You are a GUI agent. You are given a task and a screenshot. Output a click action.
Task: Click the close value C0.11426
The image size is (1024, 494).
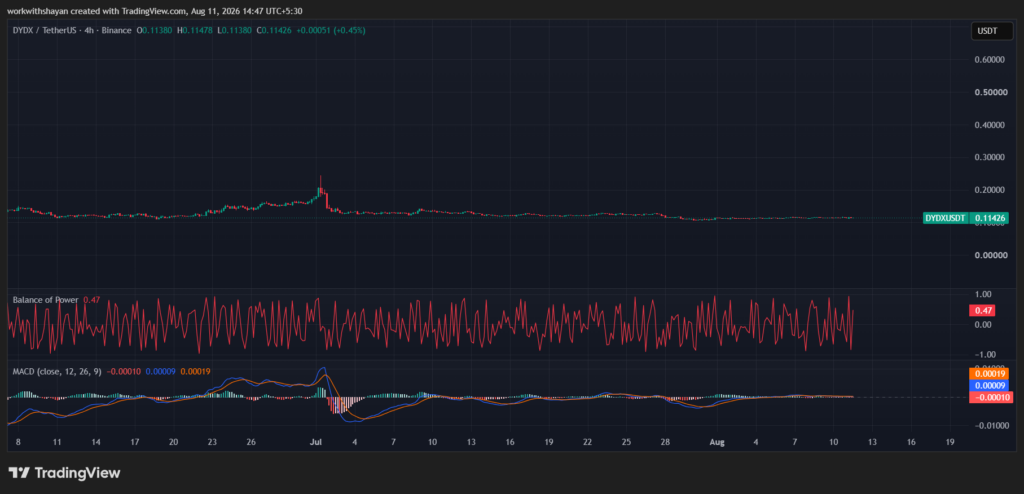coord(274,30)
